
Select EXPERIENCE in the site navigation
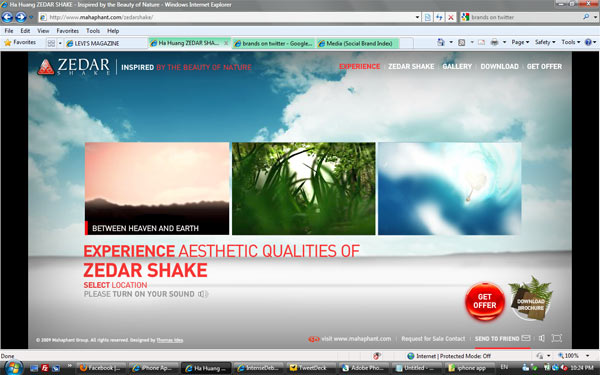359,67
